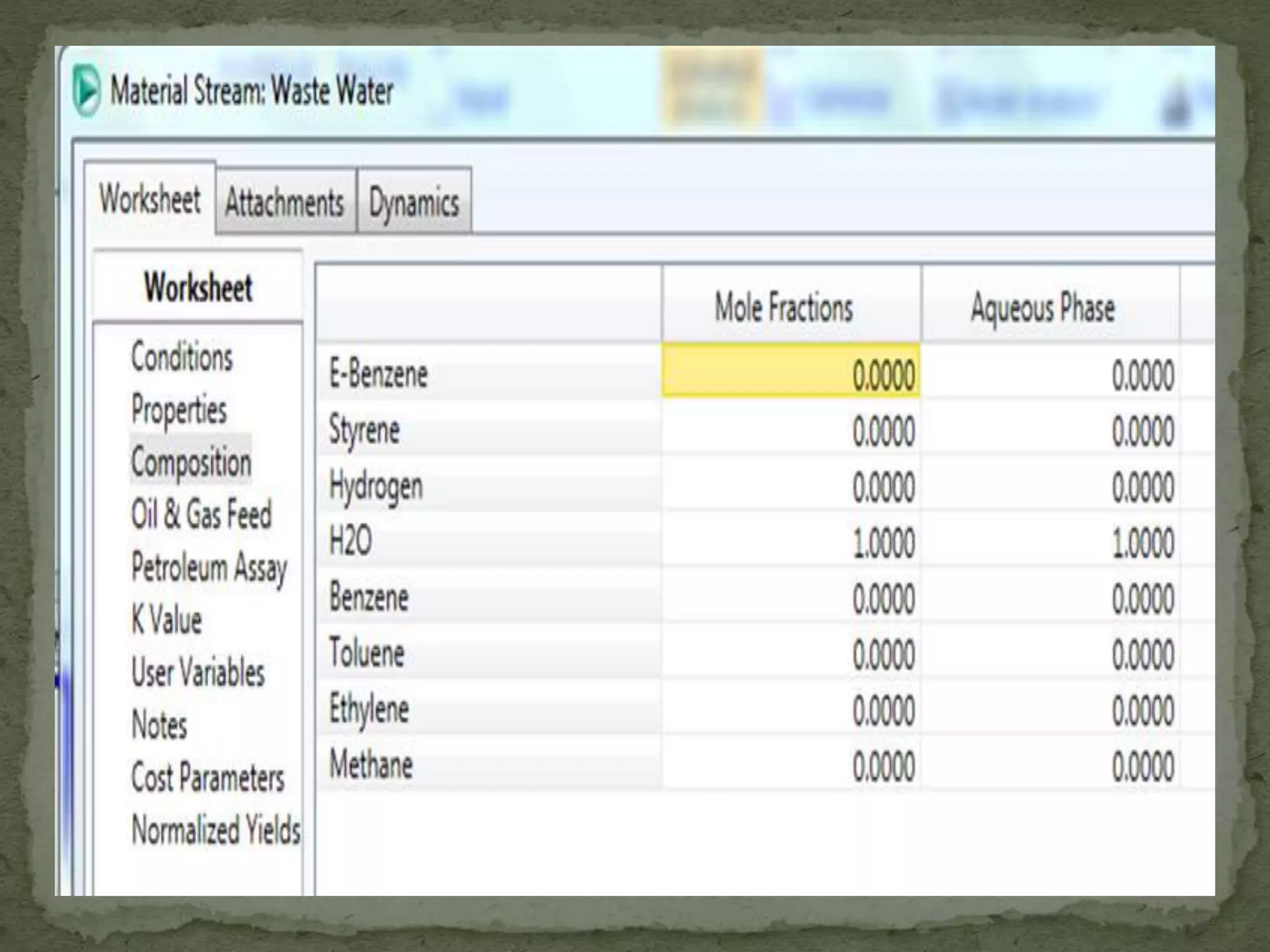The height and width of the screenshot is (952, 1270).
Task: Click the Mole Fractions column header
Action: tap(784, 307)
